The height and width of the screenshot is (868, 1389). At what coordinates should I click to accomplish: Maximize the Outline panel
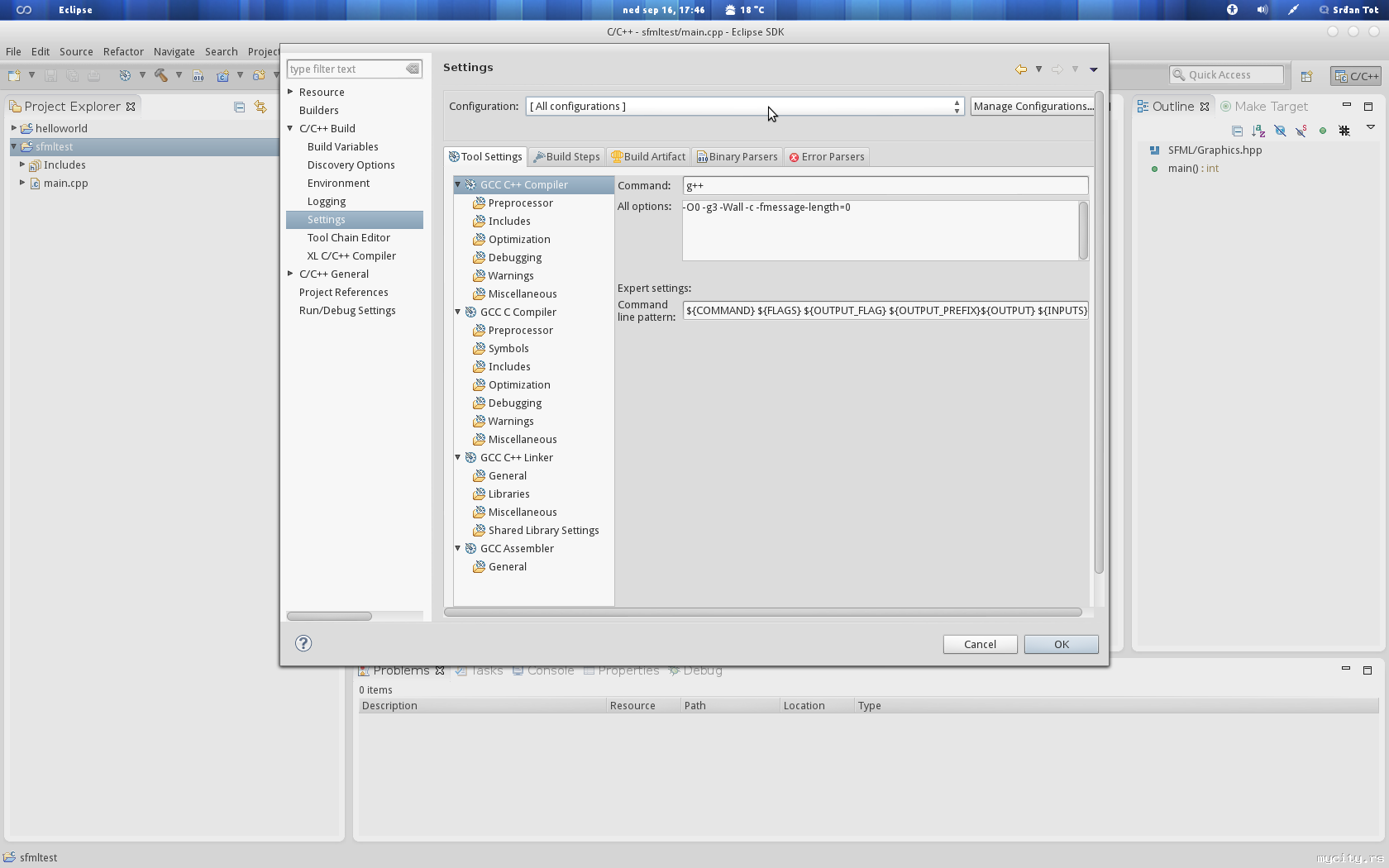1368,107
